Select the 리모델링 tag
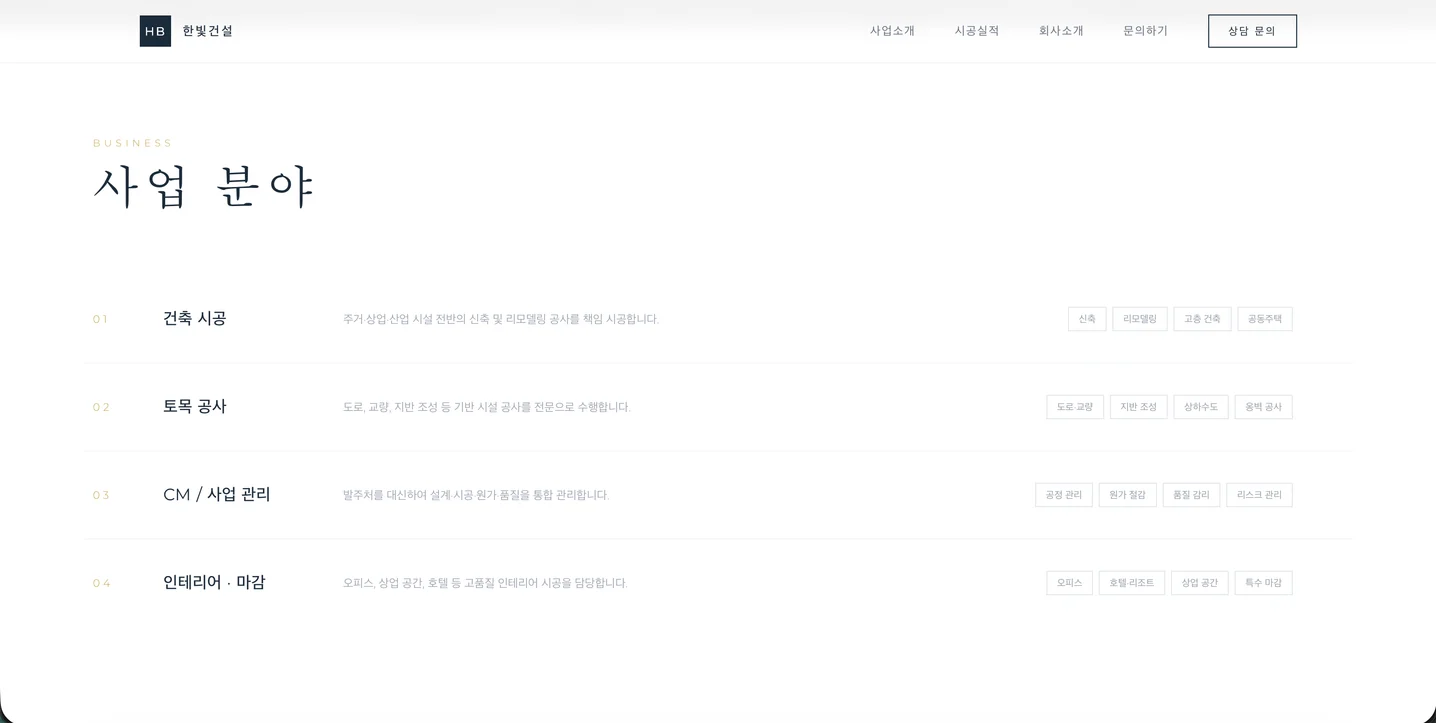Image resolution: width=1436 pixels, height=723 pixels. point(1139,319)
